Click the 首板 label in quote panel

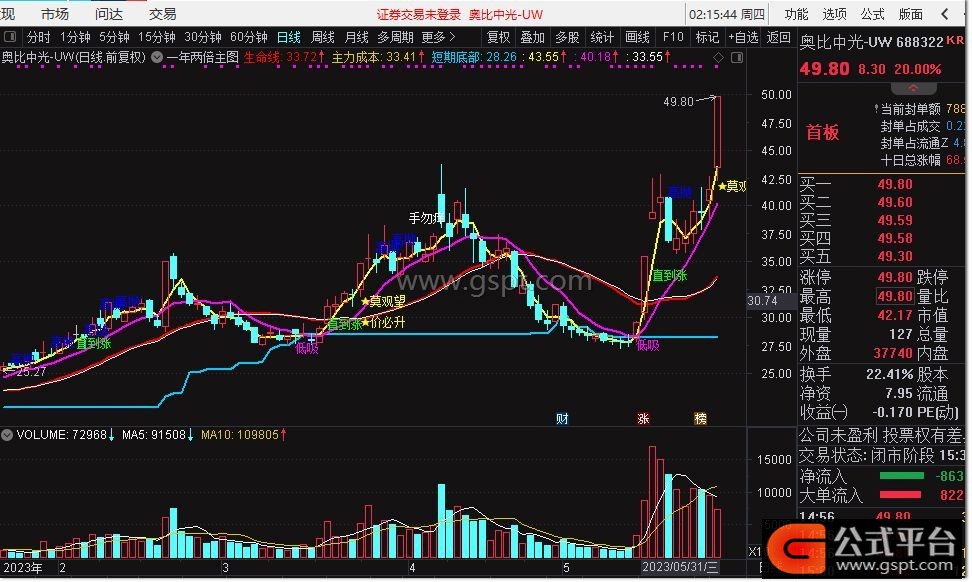(x=823, y=132)
